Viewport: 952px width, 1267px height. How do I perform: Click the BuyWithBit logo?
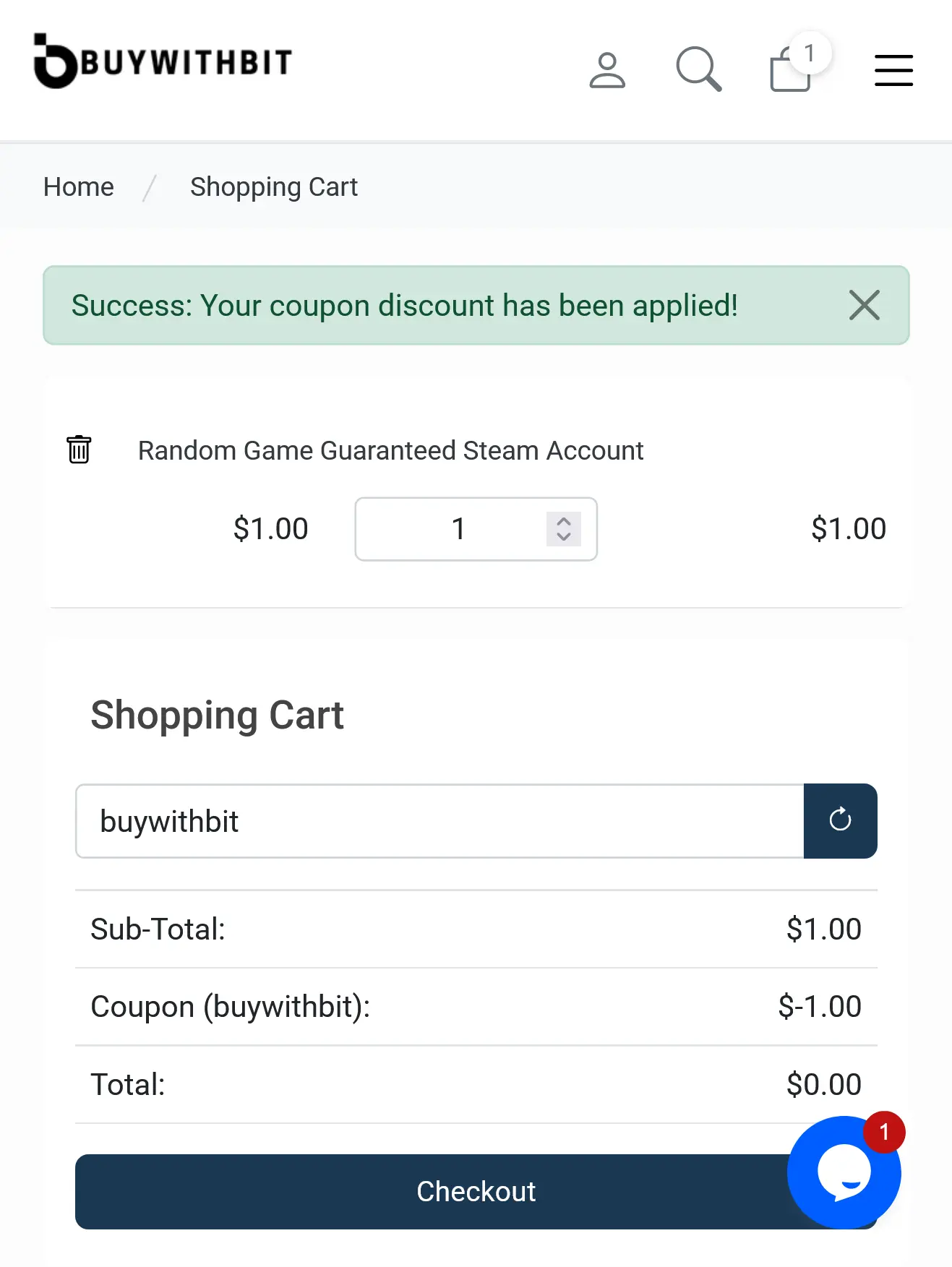[x=163, y=62]
